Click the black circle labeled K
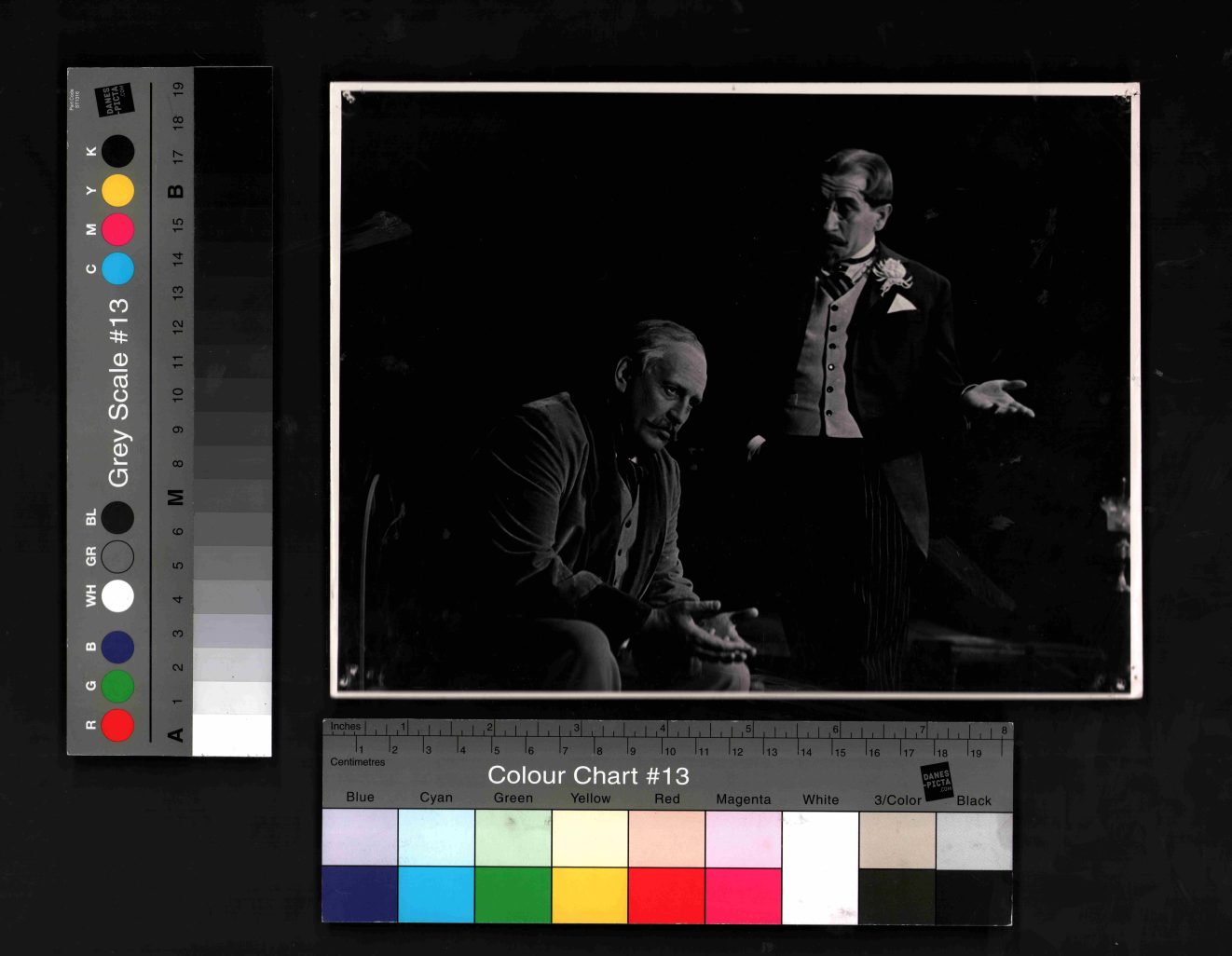 [x=117, y=151]
